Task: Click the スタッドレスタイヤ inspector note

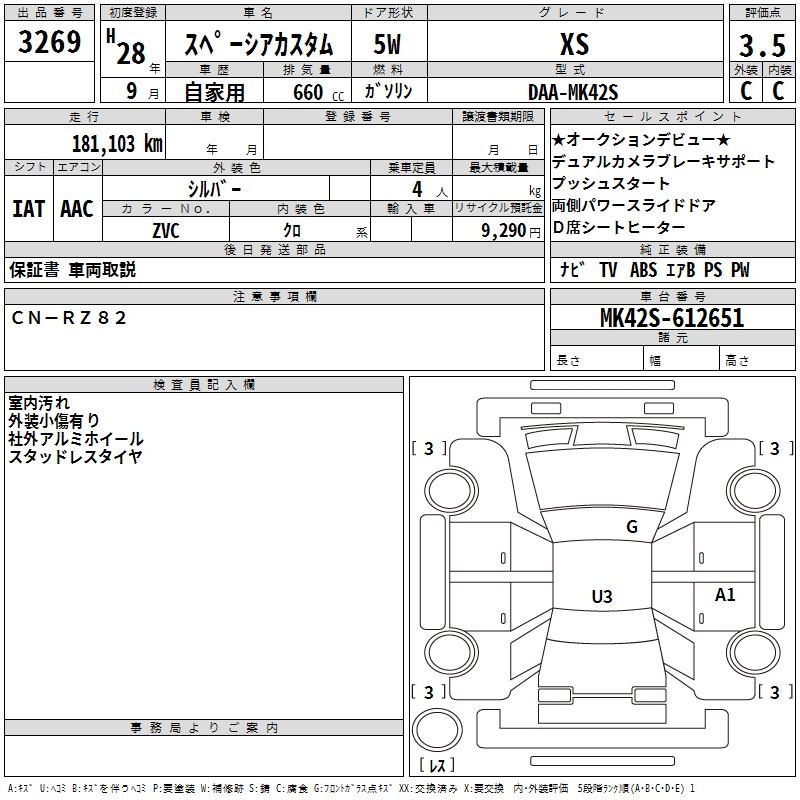Action: [x=75, y=456]
